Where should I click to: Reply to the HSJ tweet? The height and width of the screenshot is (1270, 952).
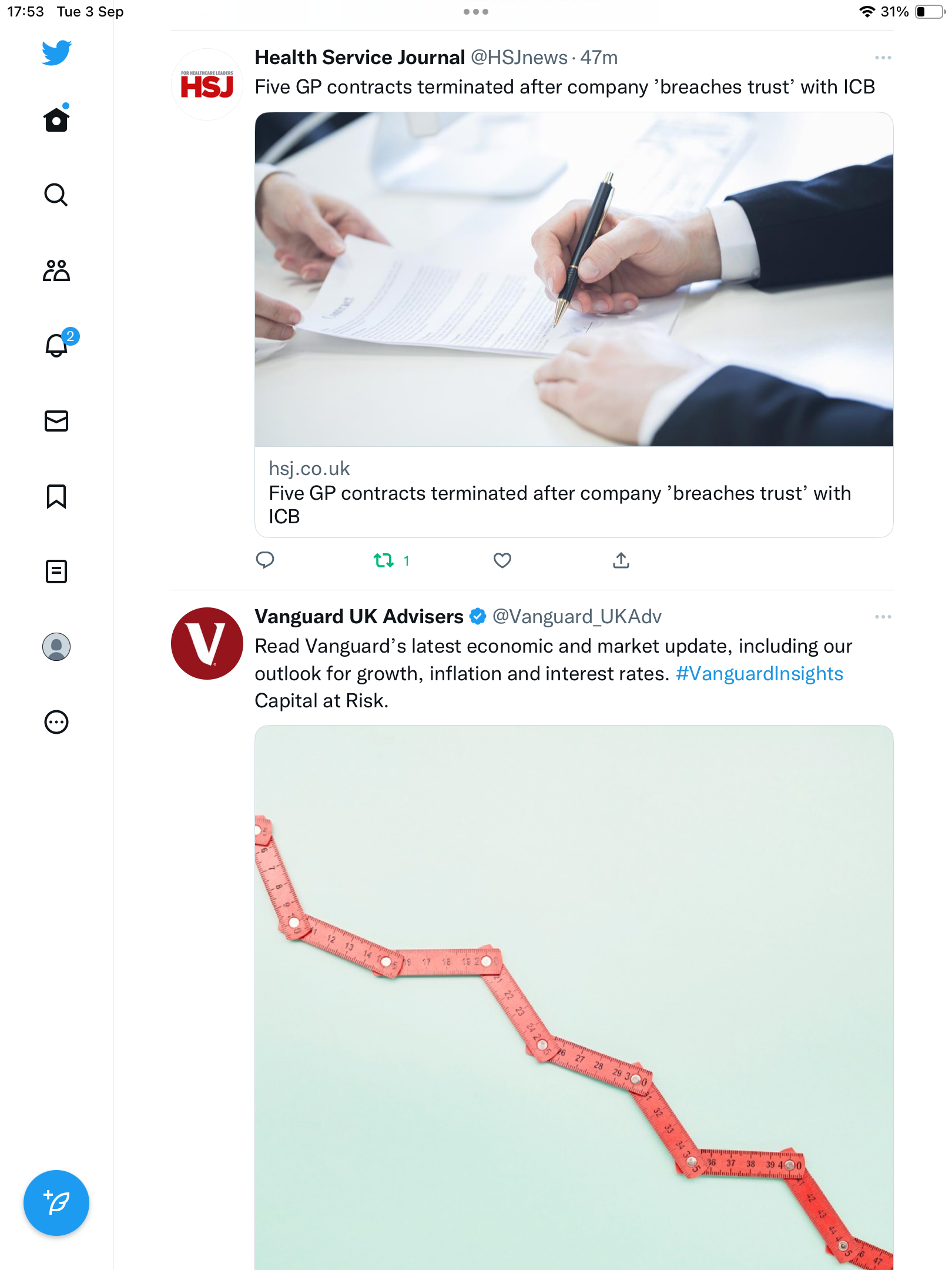point(265,560)
